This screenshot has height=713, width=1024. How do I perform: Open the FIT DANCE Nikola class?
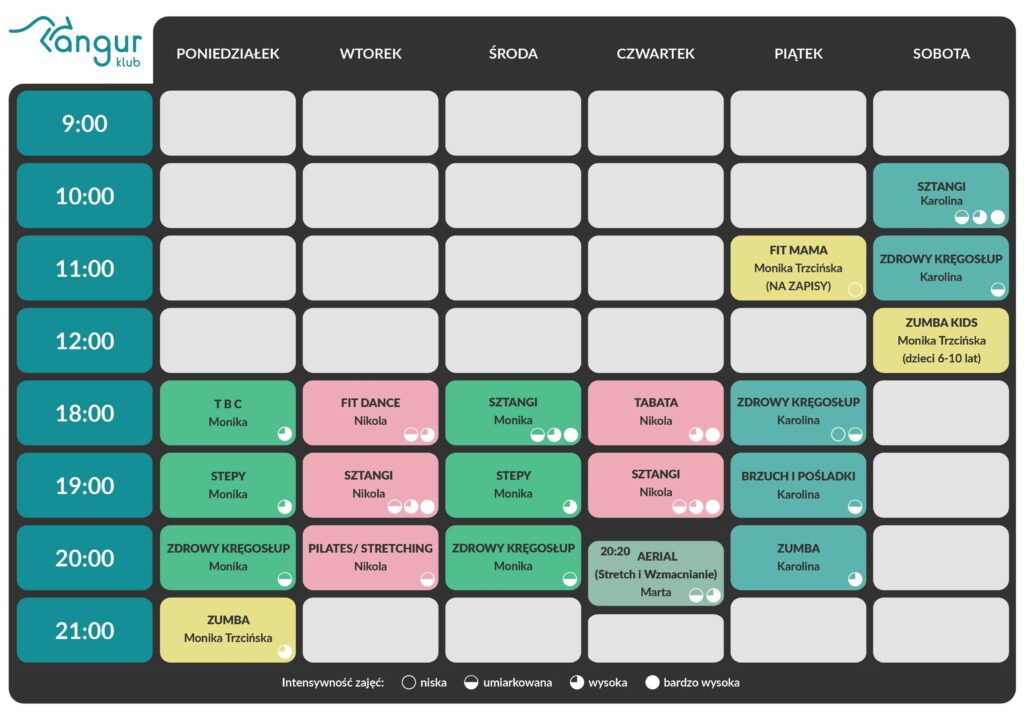(x=370, y=413)
